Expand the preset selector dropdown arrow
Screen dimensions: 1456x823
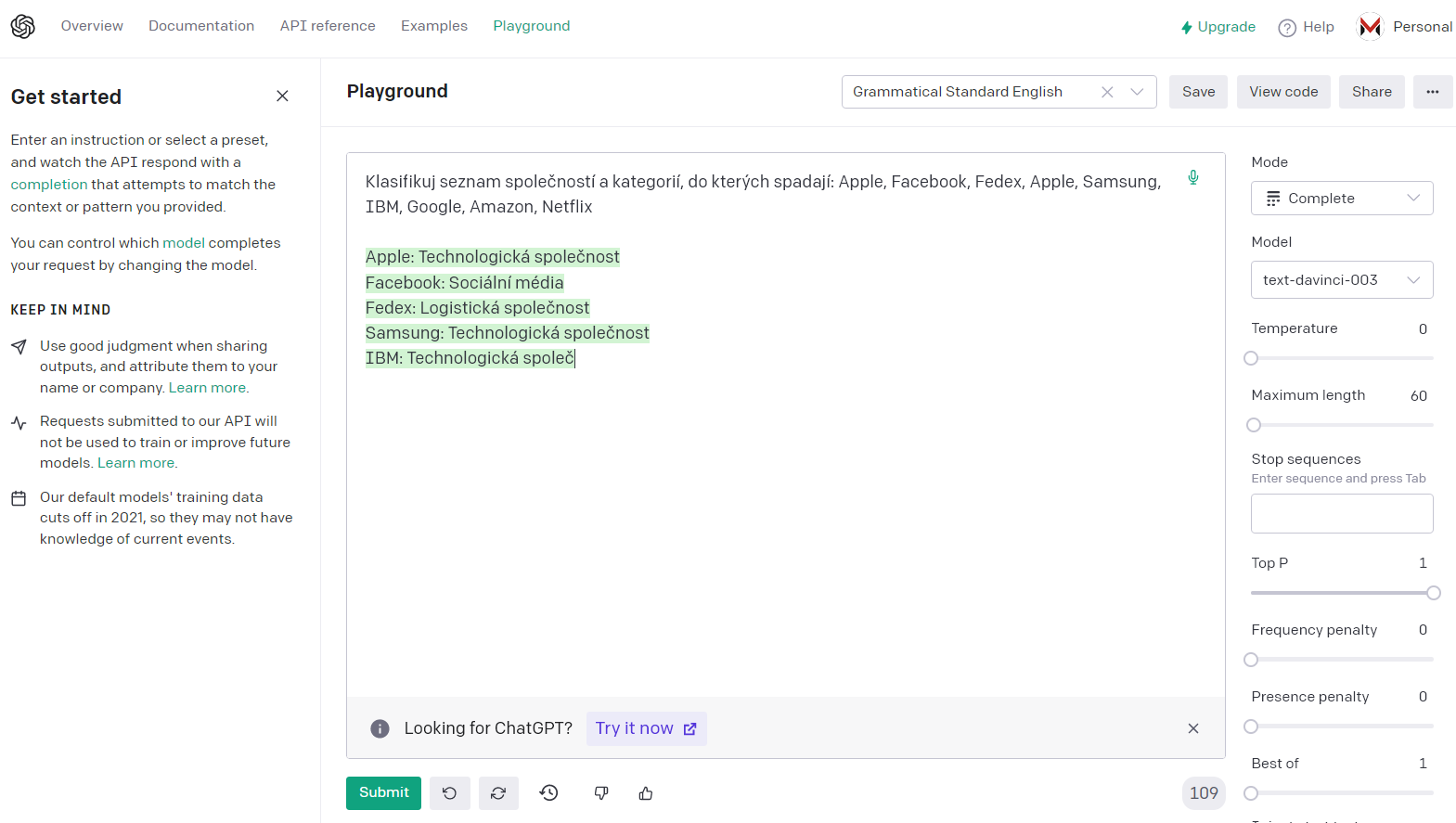point(1137,92)
